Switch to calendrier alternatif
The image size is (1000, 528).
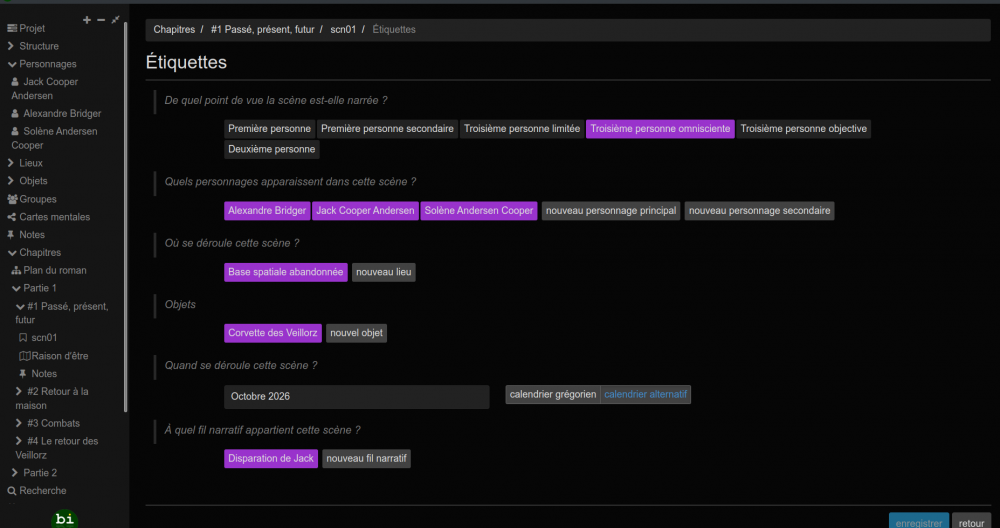coord(646,395)
